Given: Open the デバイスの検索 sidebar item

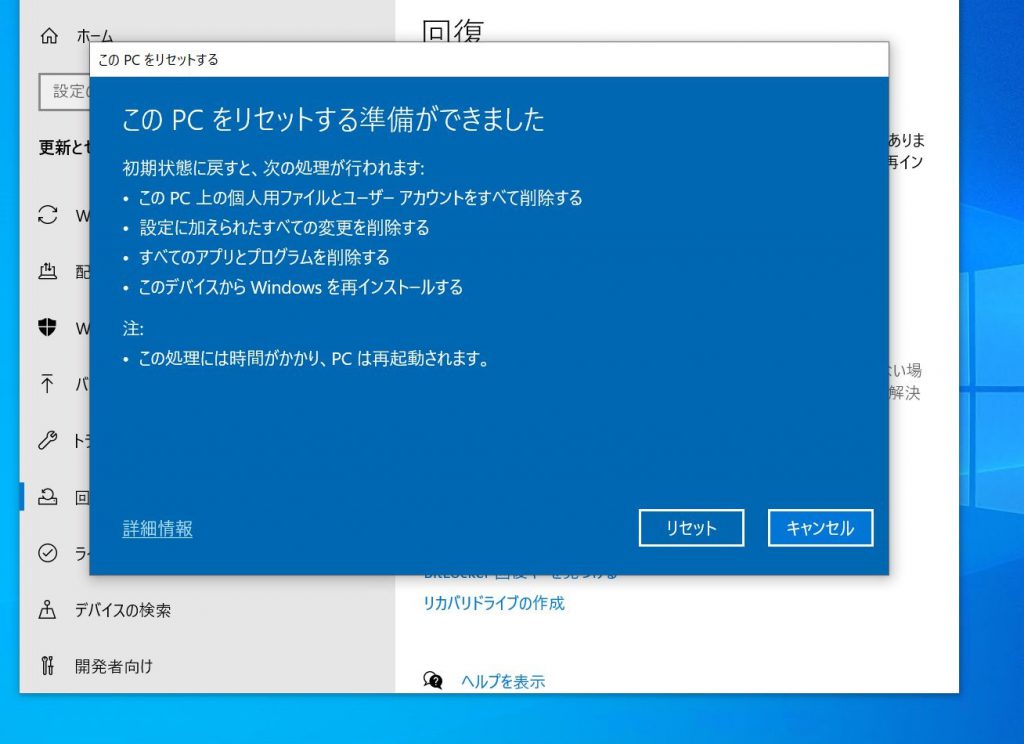Looking at the screenshot, I should (x=122, y=610).
